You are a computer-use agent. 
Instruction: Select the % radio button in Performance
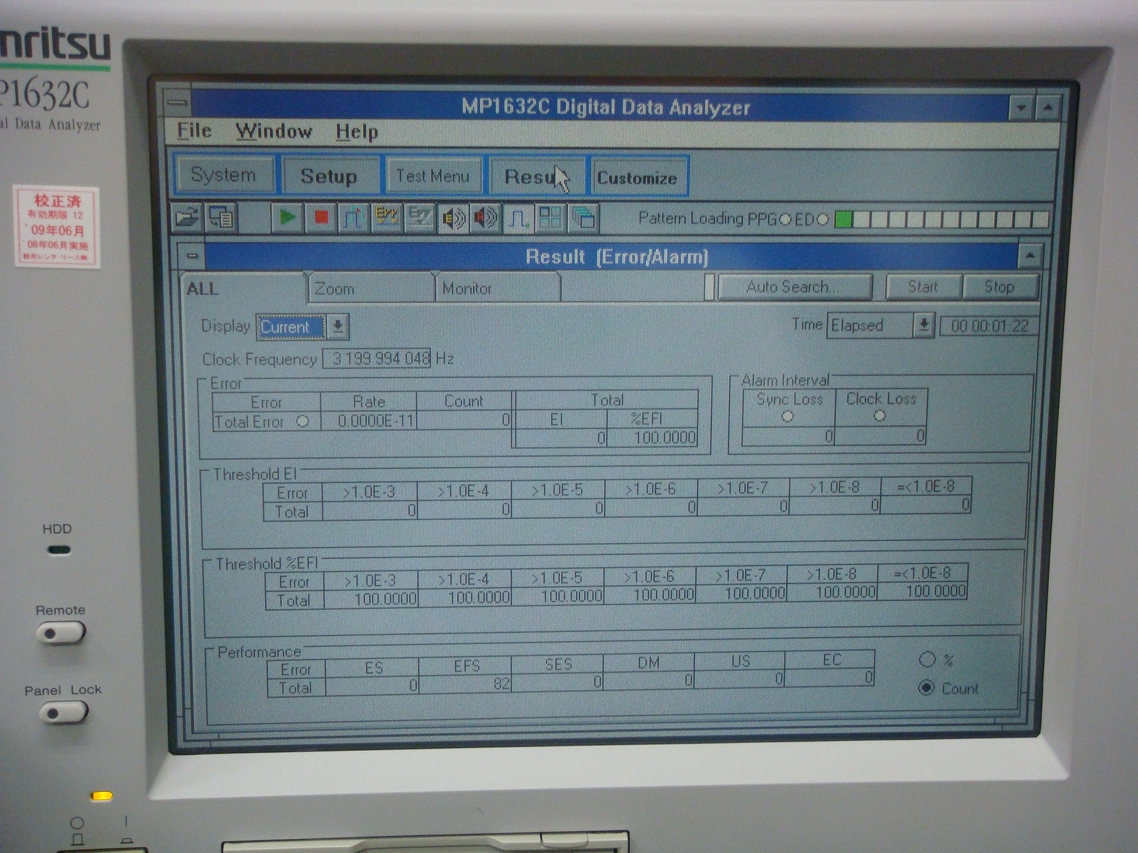pos(927,659)
